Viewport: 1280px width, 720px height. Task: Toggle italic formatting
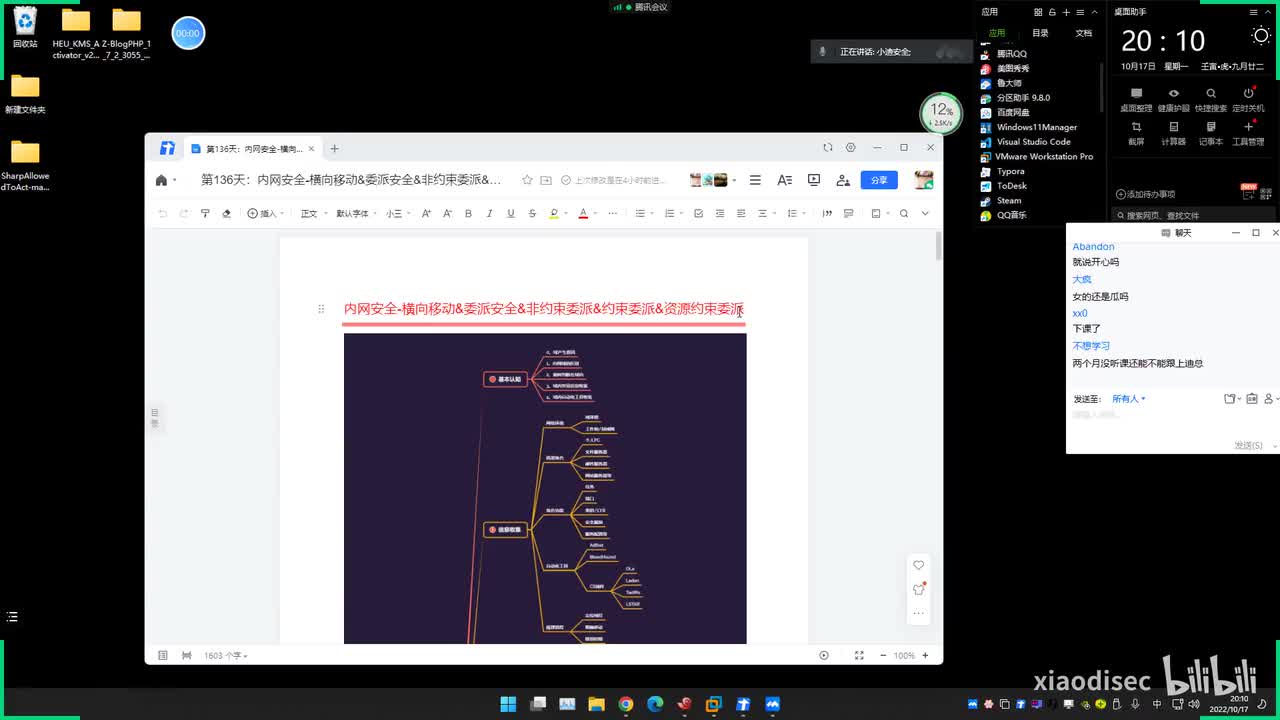tap(489, 213)
